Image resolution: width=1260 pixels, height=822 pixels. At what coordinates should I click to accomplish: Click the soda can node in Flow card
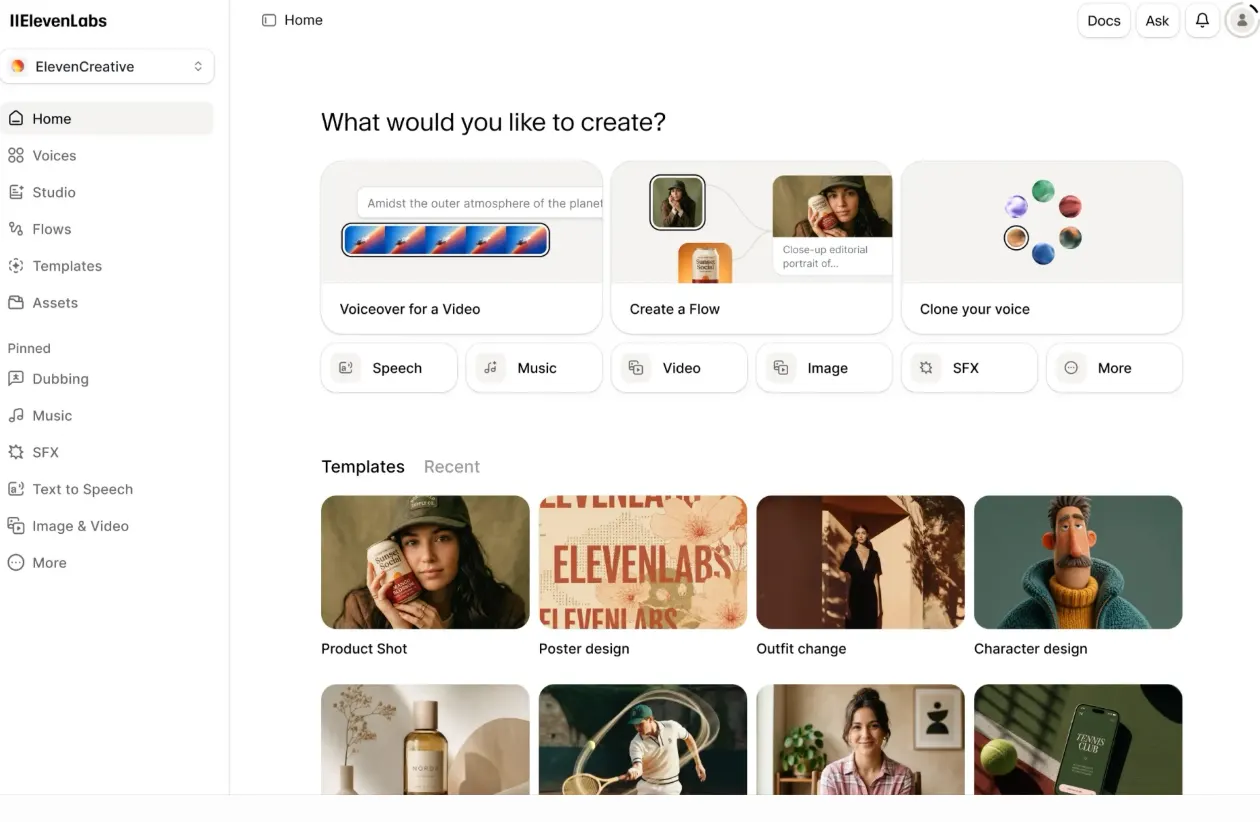[x=705, y=263]
